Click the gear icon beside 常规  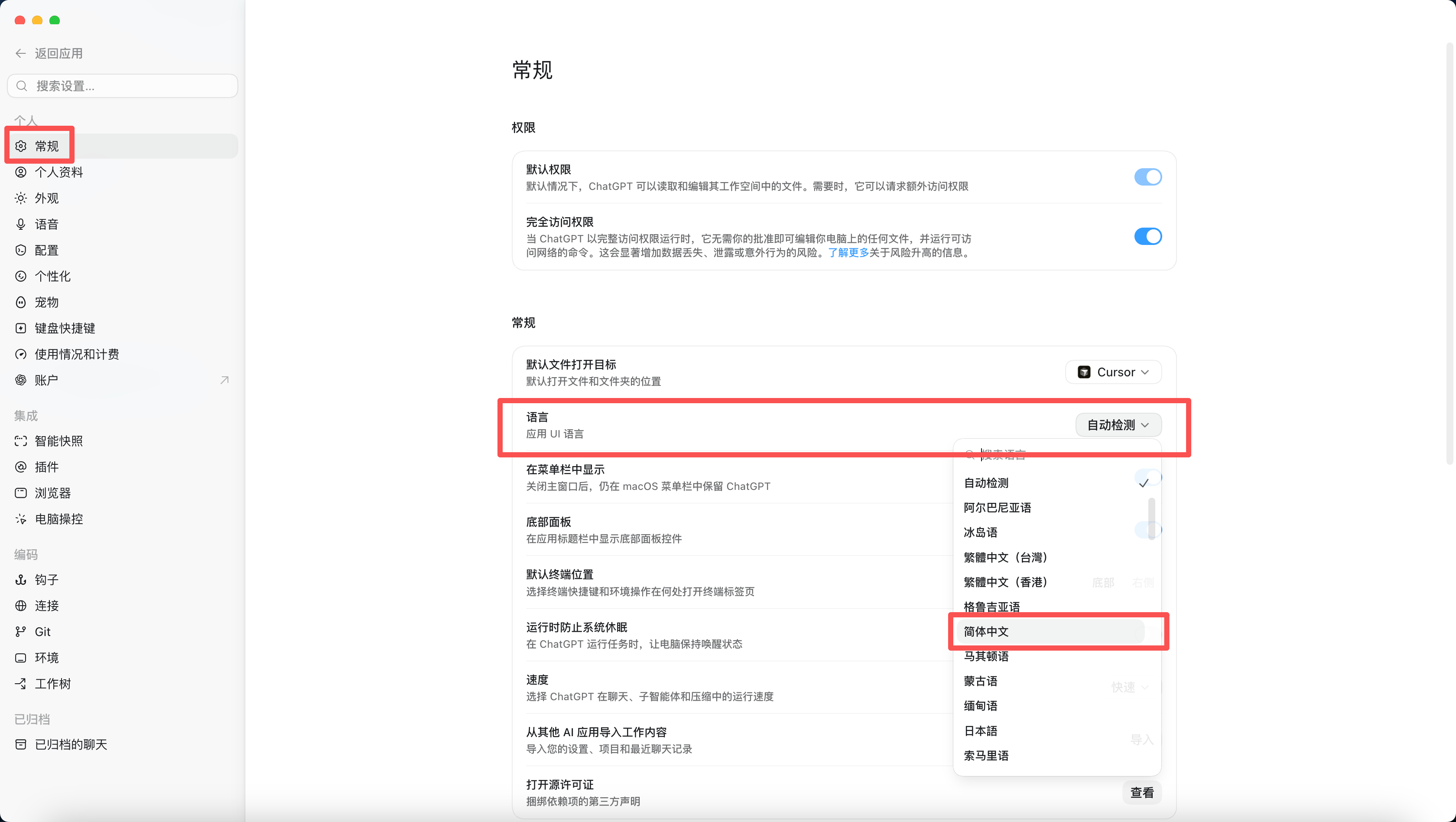point(21,147)
